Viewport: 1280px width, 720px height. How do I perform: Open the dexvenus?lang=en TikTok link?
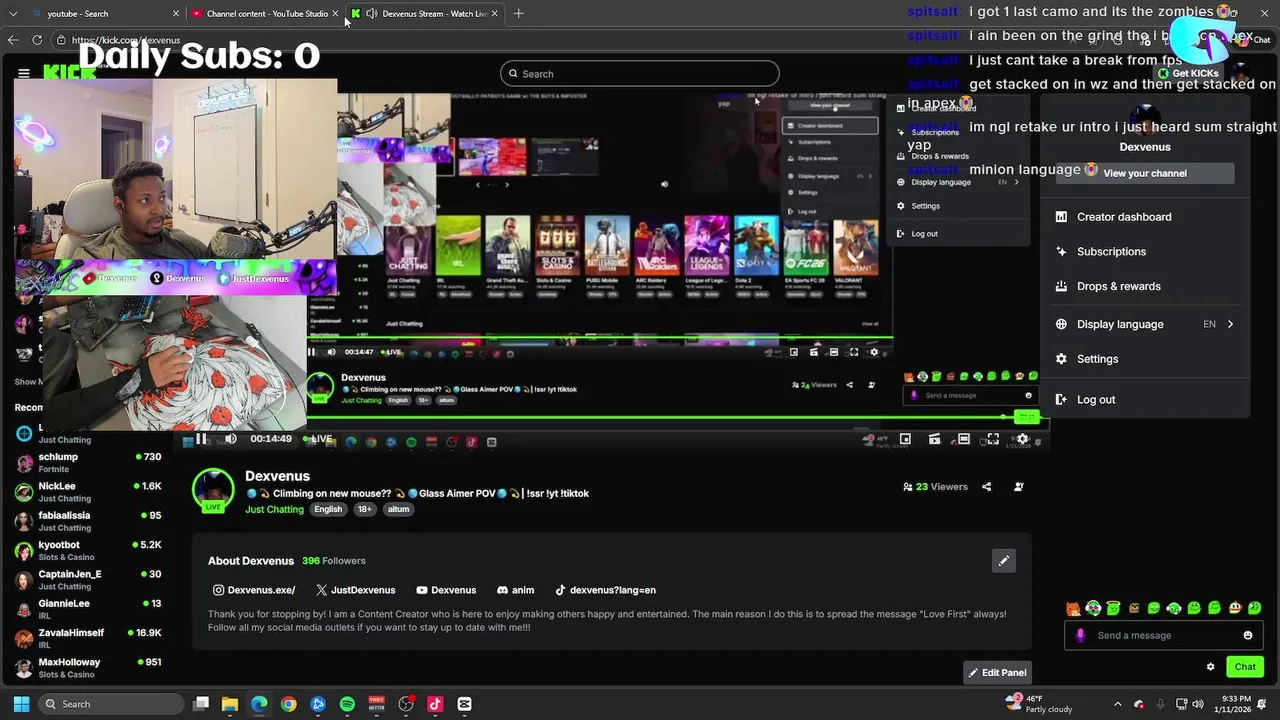pyautogui.click(x=606, y=590)
